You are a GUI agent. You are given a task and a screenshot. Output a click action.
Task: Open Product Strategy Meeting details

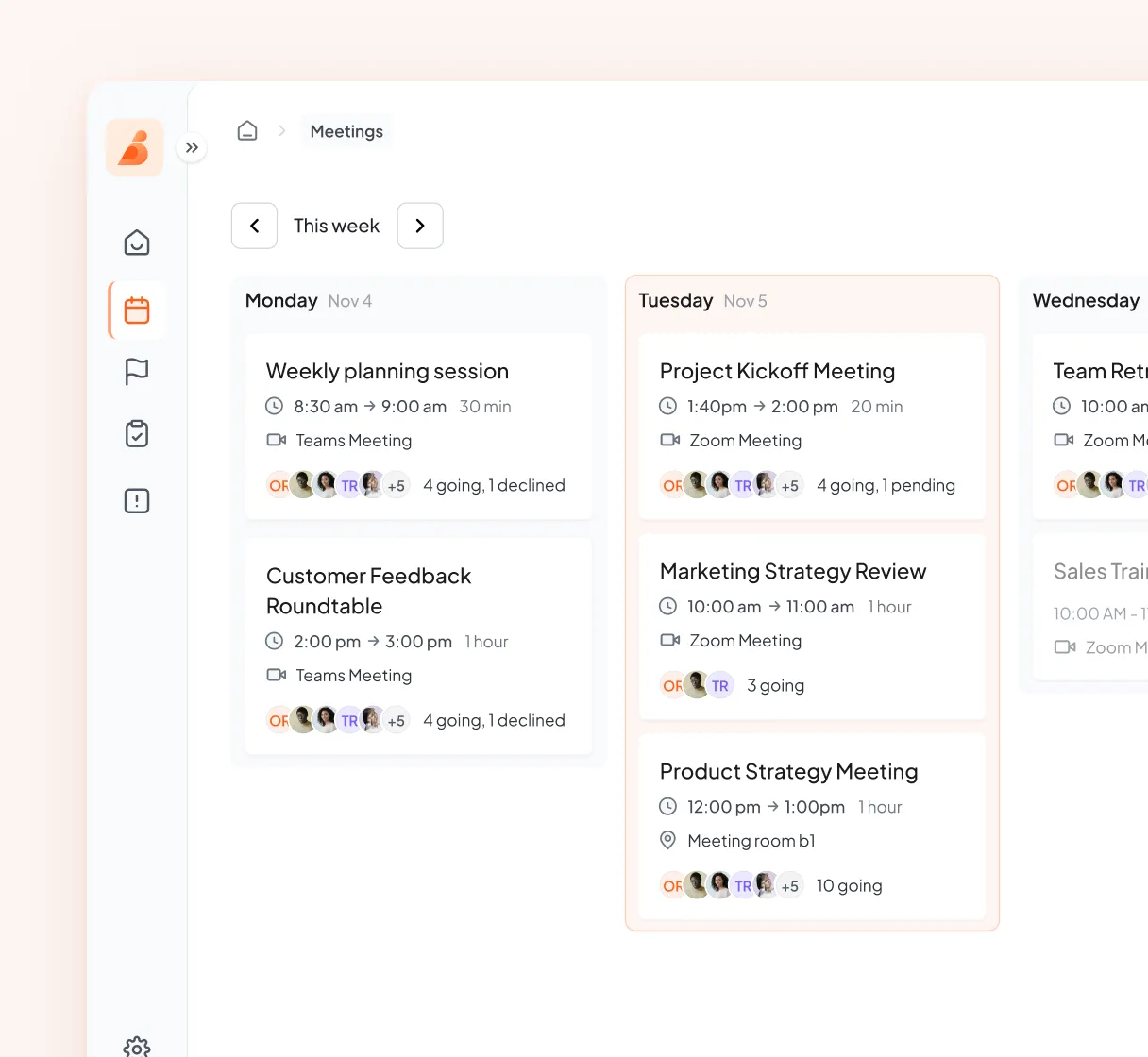(788, 772)
